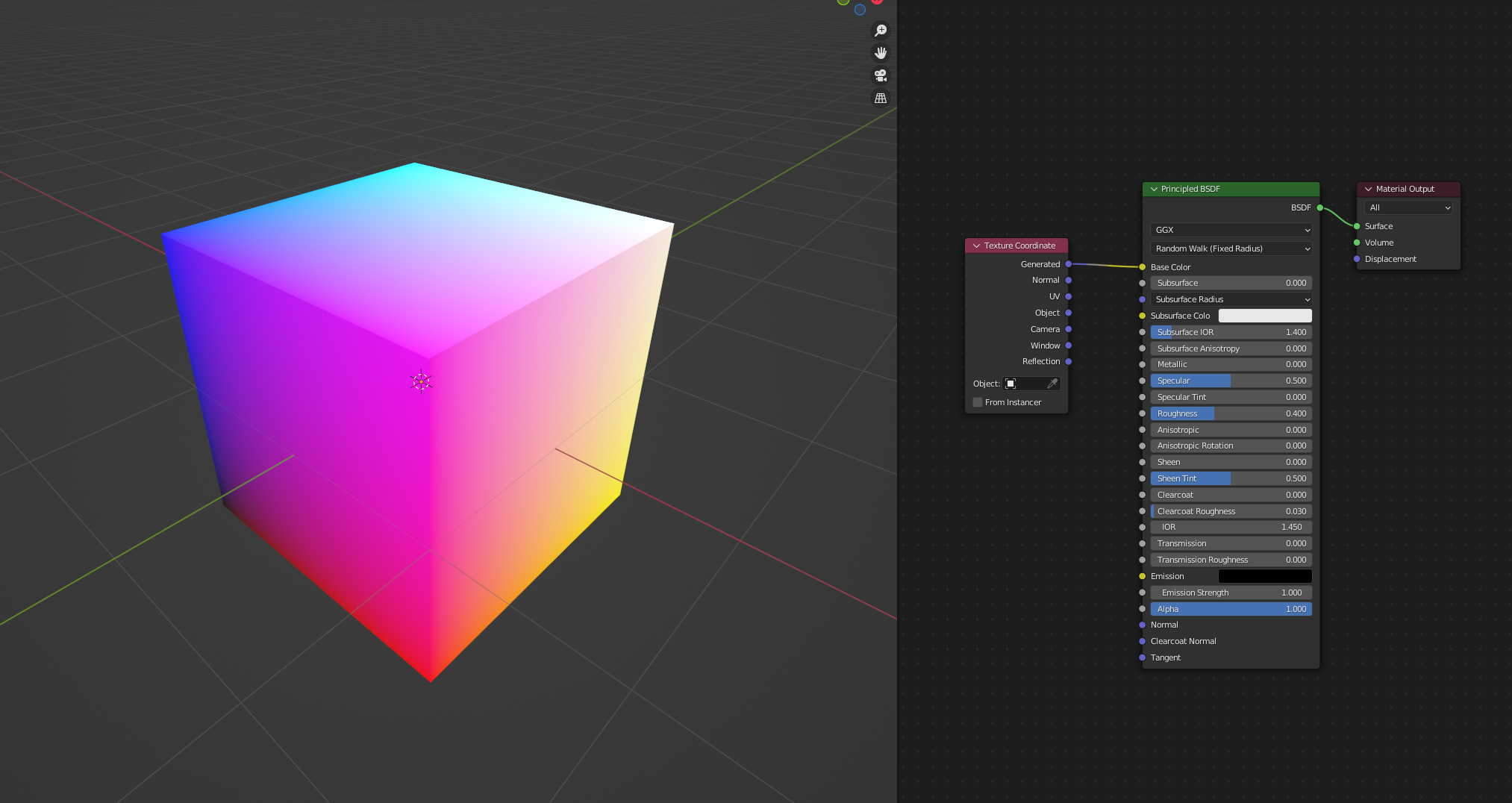1512x803 pixels.
Task: Collapse the Principled BSDF node
Action: click(1154, 190)
